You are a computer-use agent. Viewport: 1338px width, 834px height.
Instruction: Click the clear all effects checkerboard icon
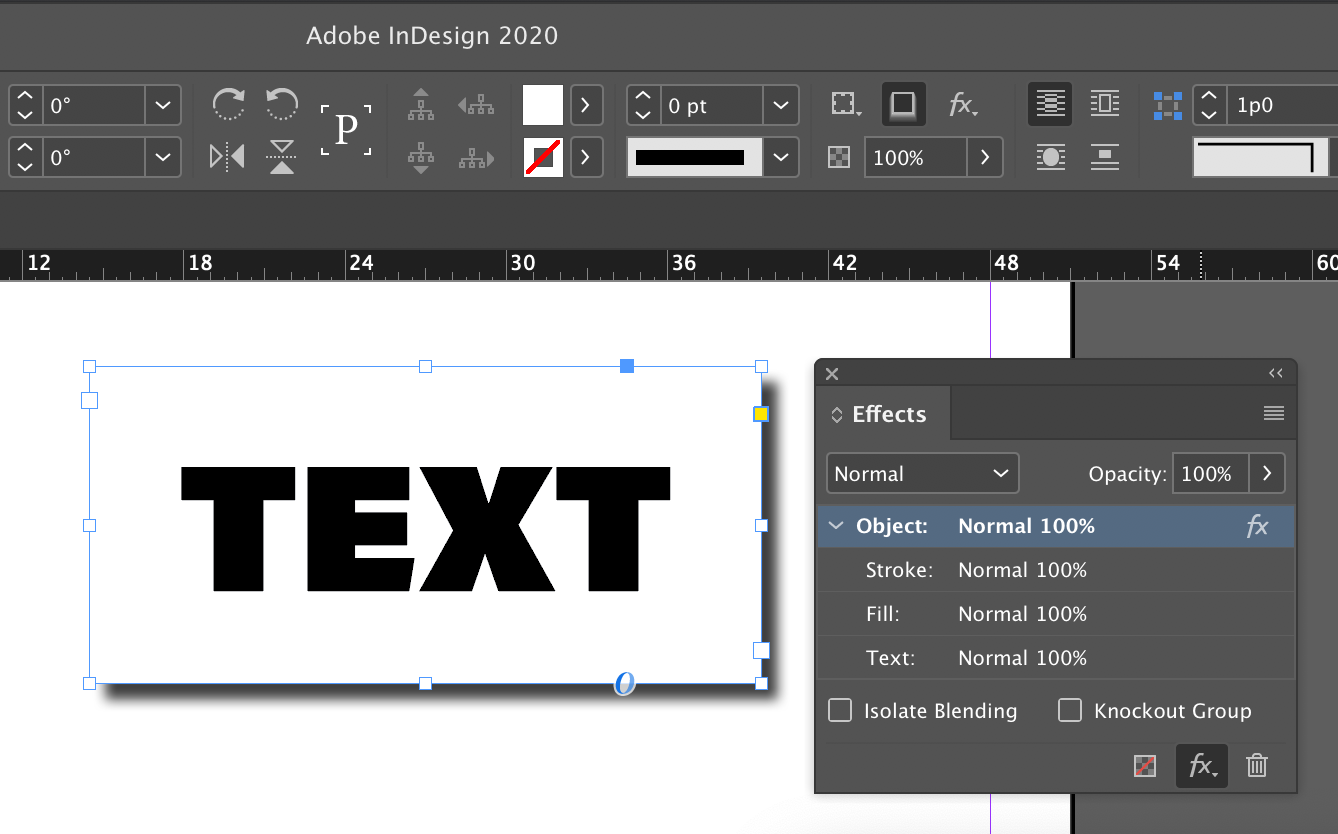click(x=1143, y=765)
